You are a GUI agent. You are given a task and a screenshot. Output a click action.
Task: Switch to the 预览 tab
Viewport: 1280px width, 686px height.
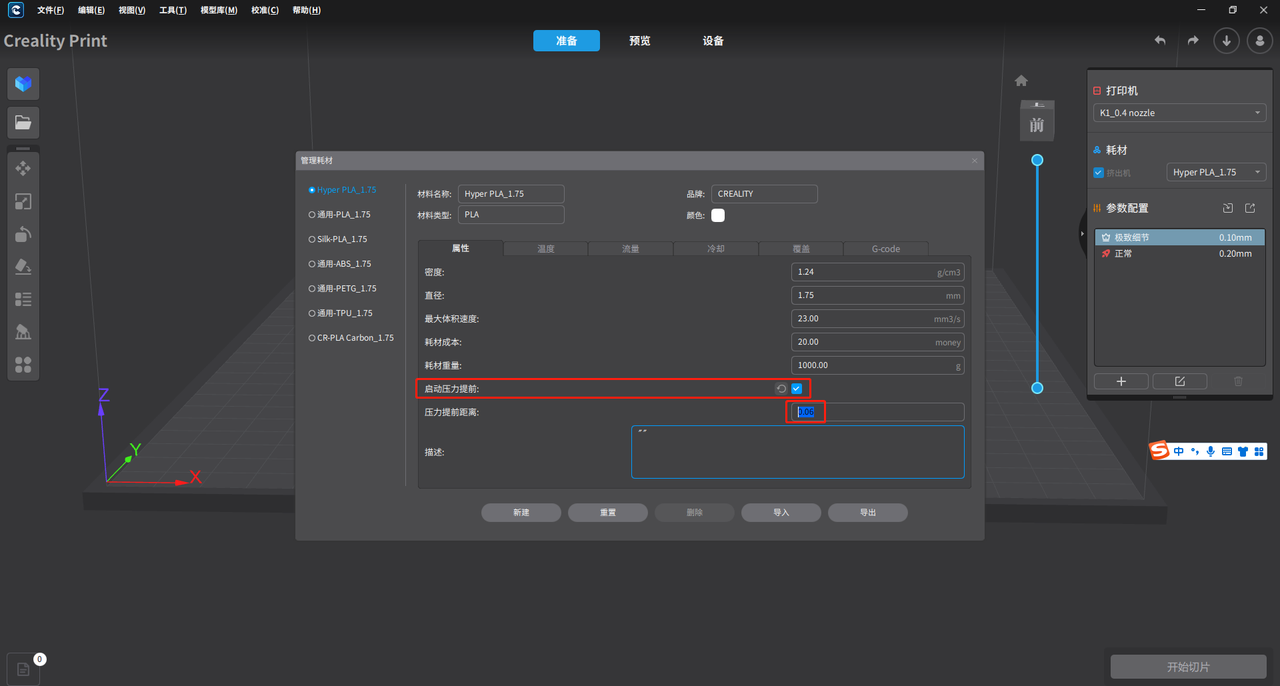tap(640, 41)
